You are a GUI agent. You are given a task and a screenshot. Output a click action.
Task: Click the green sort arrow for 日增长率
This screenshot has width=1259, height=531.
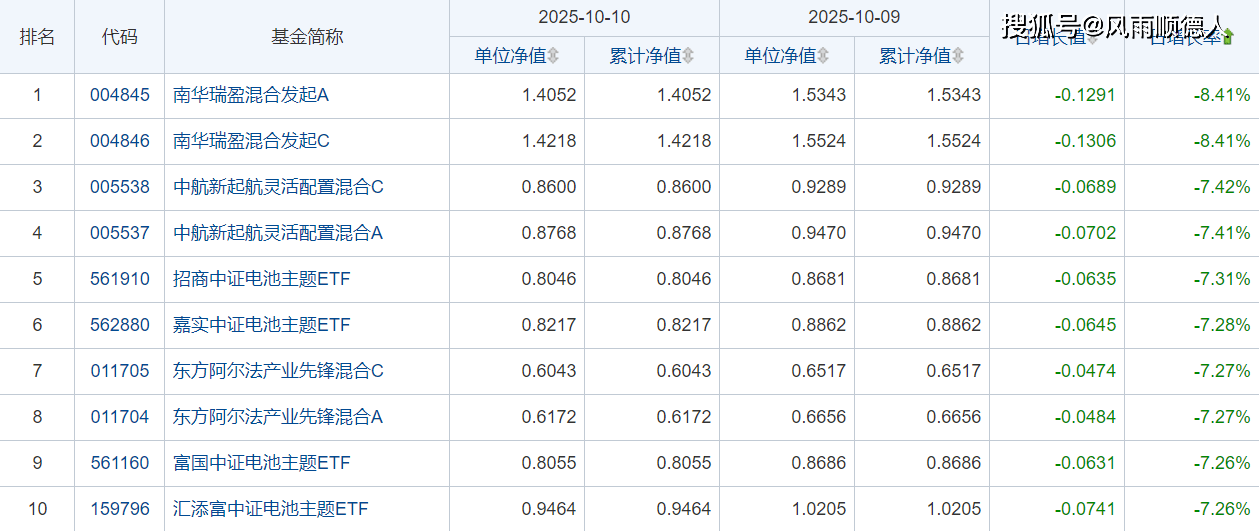coord(1228,38)
